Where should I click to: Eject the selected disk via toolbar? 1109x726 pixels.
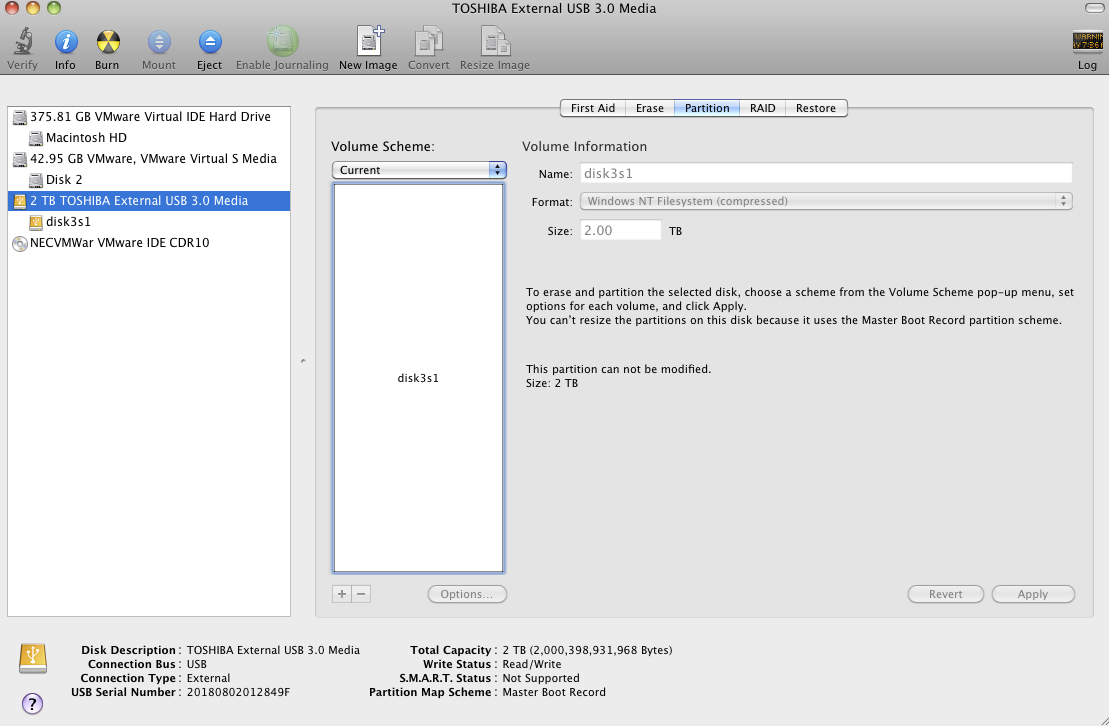tap(210, 42)
